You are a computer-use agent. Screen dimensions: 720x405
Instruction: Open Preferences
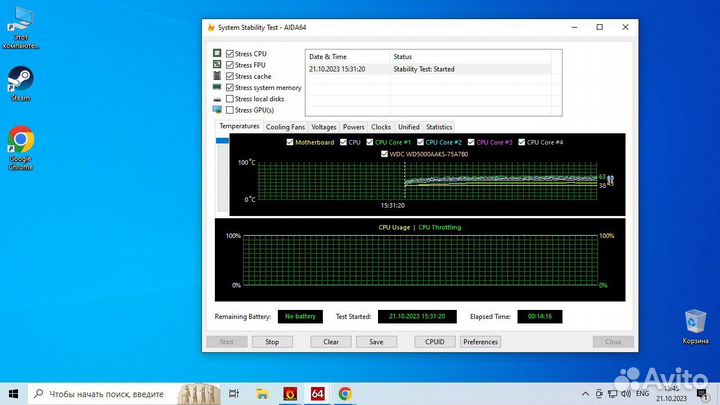(480, 342)
